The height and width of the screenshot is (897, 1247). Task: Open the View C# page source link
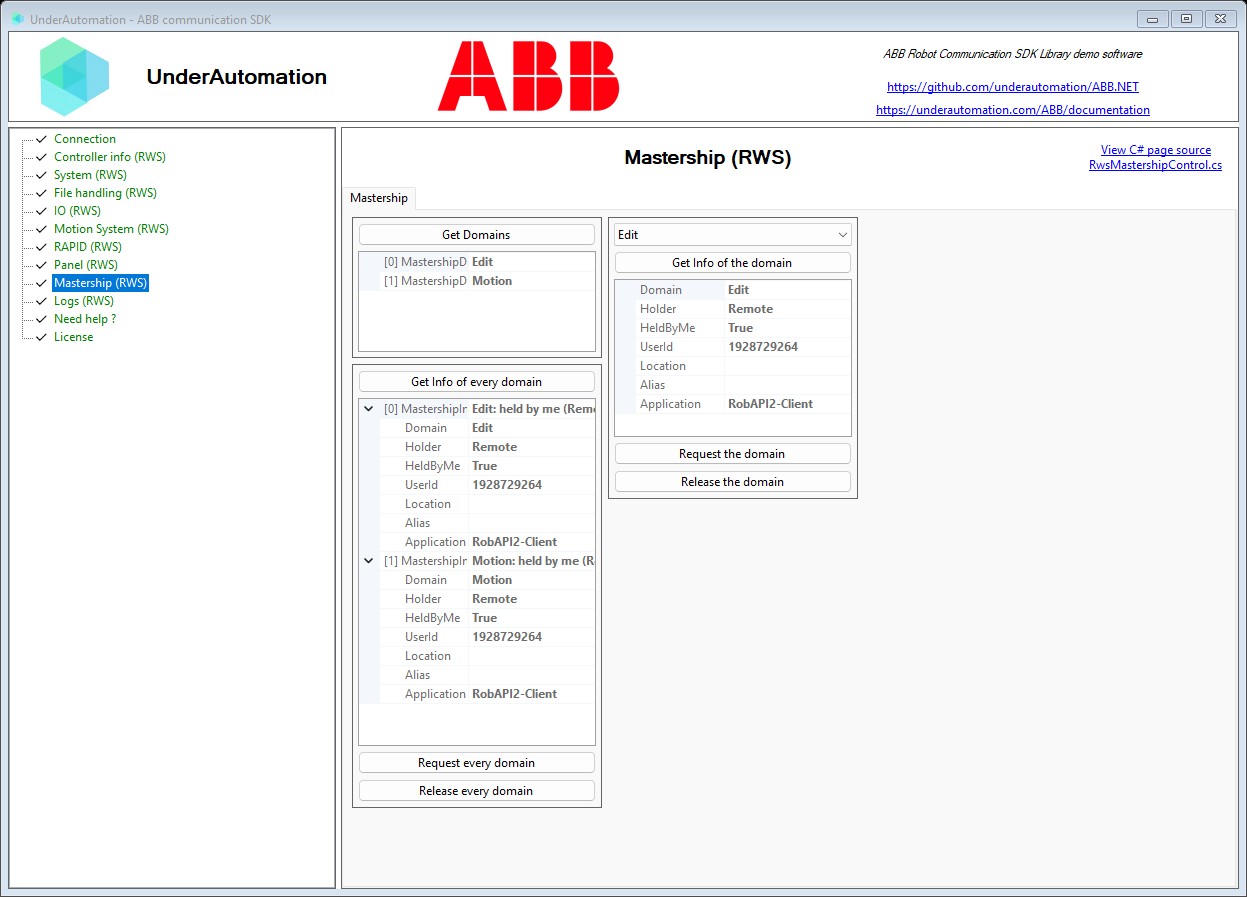(x=1156, y=150)
